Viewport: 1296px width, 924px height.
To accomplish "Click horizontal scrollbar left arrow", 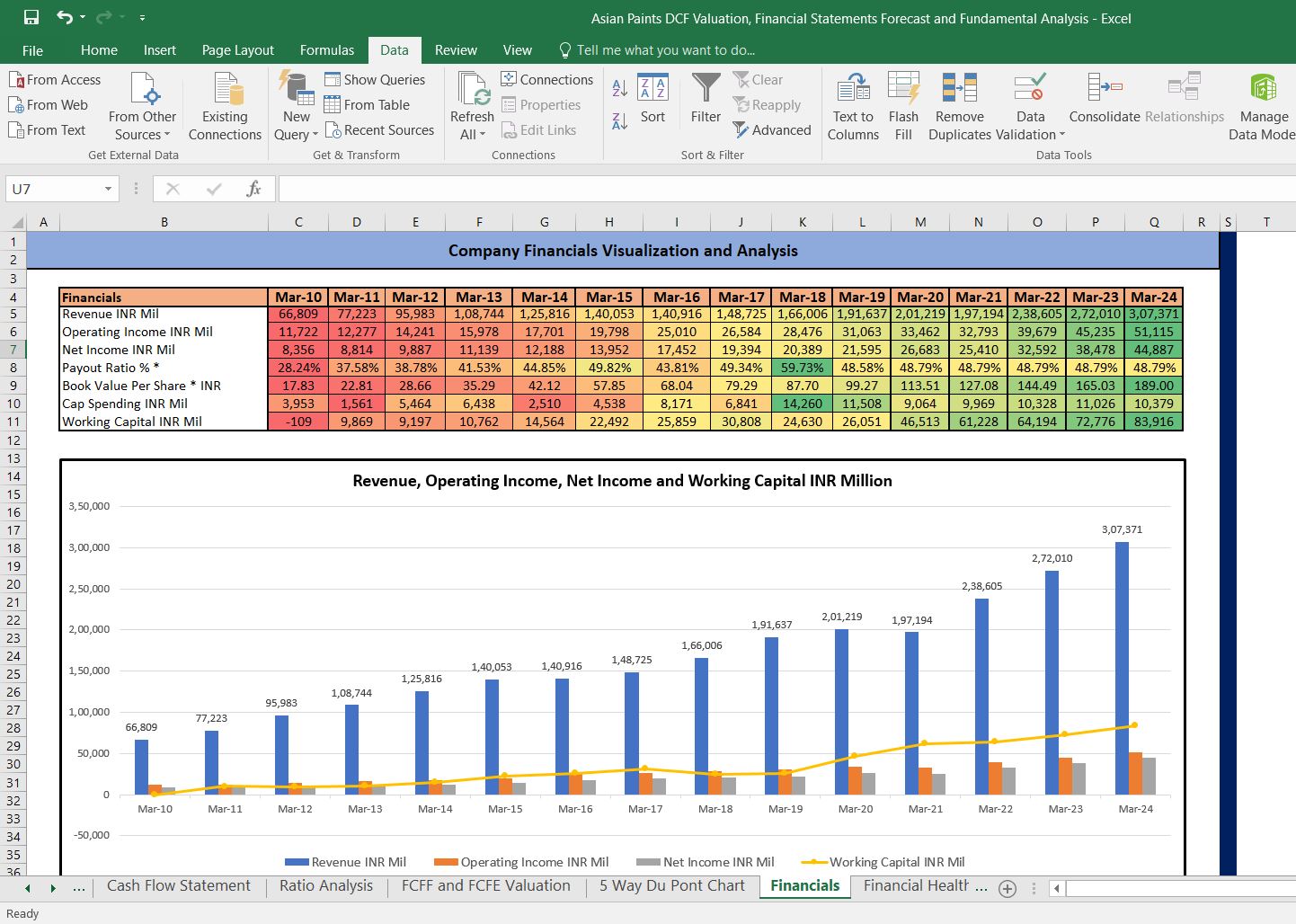I will click(1058, 889).
